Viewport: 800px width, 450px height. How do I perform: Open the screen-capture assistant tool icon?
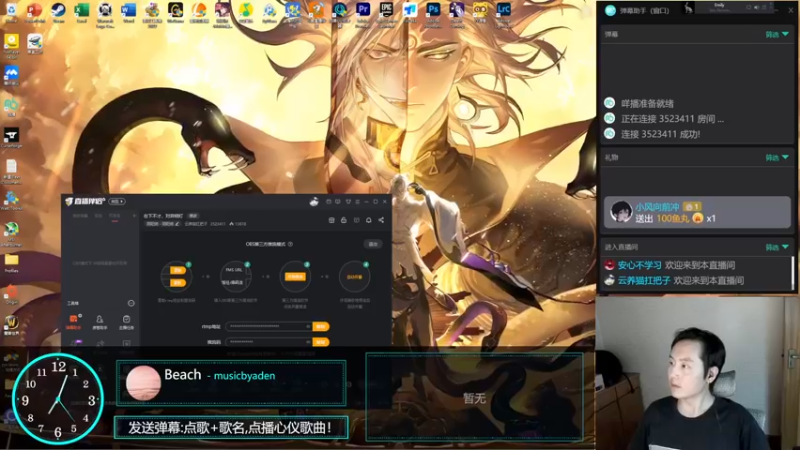point(99,321)
